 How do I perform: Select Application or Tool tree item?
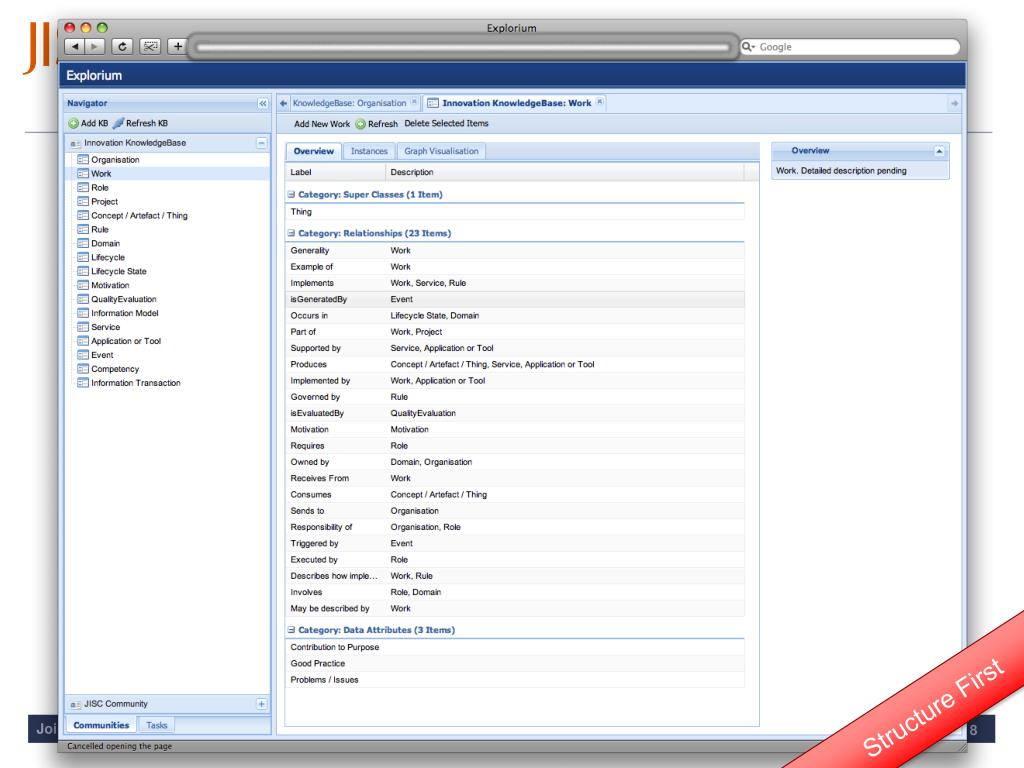[x=126, y=341]
